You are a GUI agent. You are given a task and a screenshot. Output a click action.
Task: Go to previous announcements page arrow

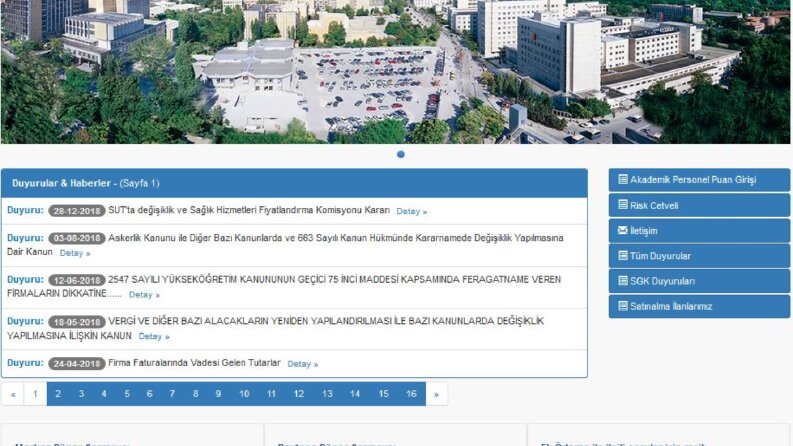[13, 394]
